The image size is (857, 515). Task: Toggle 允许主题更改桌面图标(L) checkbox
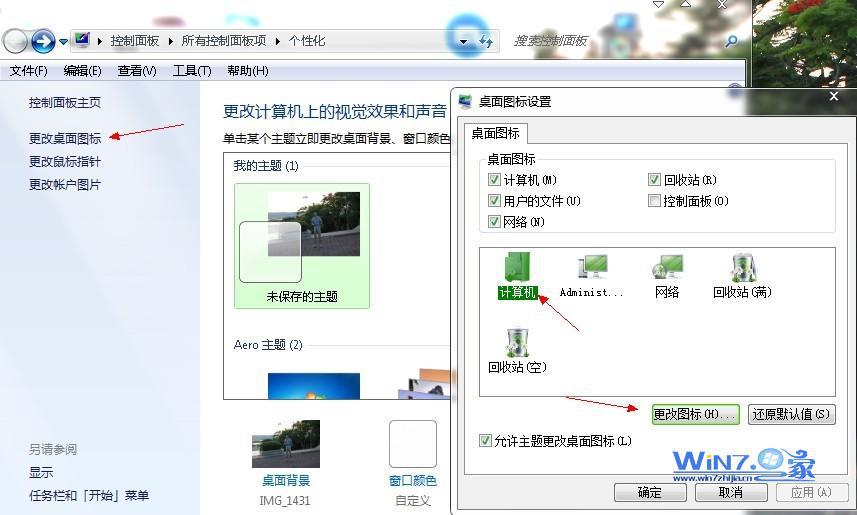(485, 440)
